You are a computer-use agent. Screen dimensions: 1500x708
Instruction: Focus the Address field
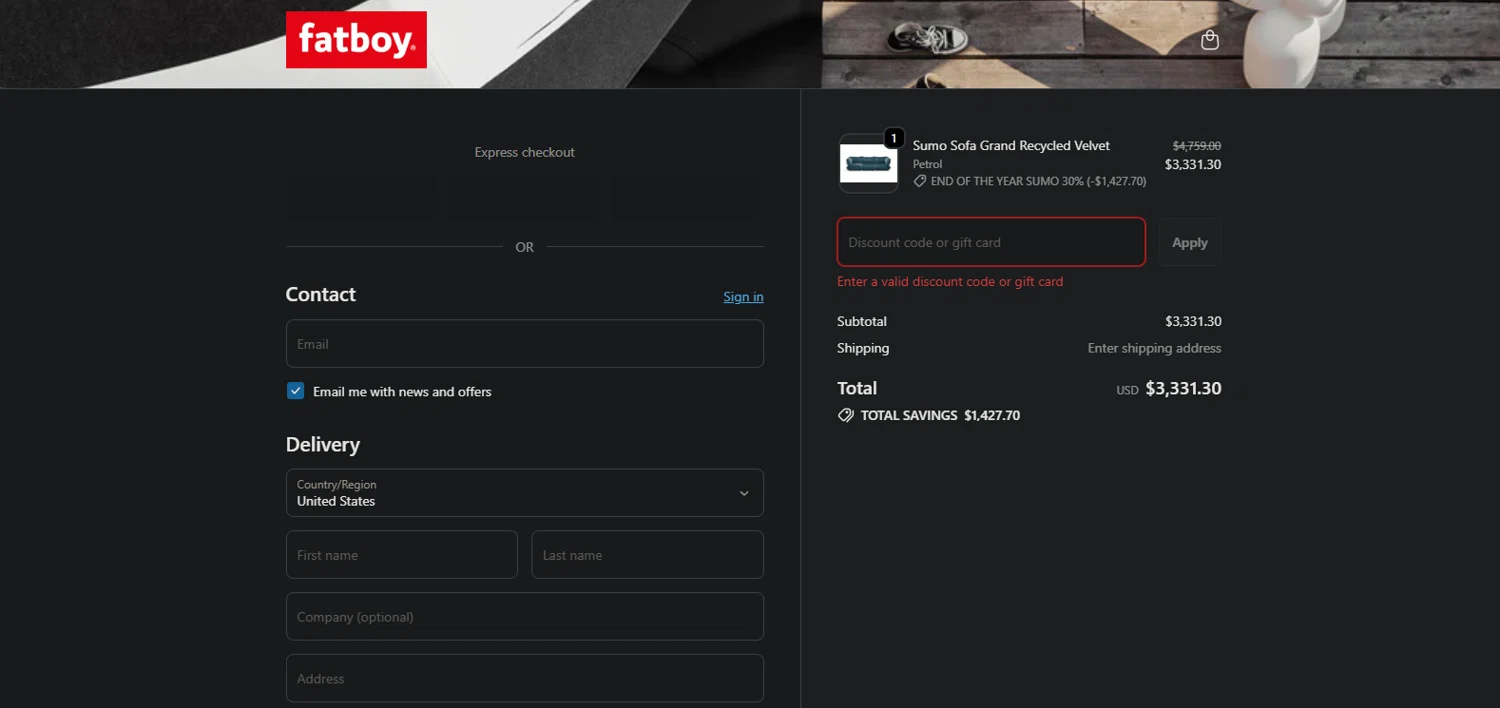(525, 679)
